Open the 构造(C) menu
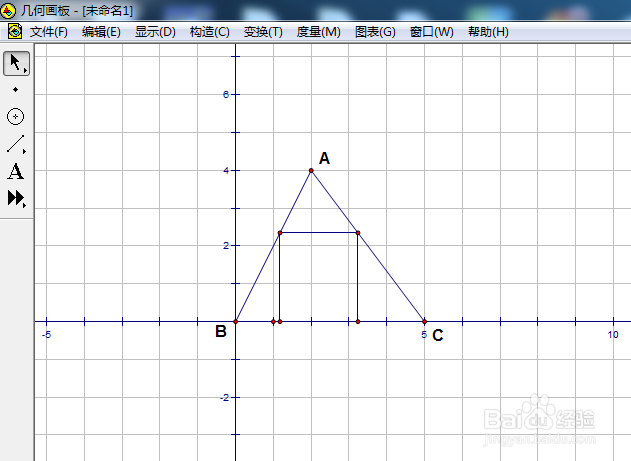The width and height of the screenshot is (631, 461). (209, 32)
